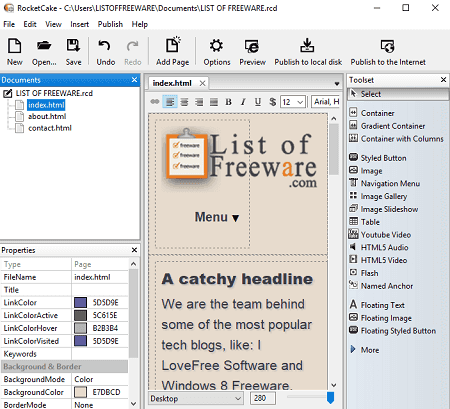Open the Arial font family dropdown
450x409 pixels.
click(x=326, y=102)
